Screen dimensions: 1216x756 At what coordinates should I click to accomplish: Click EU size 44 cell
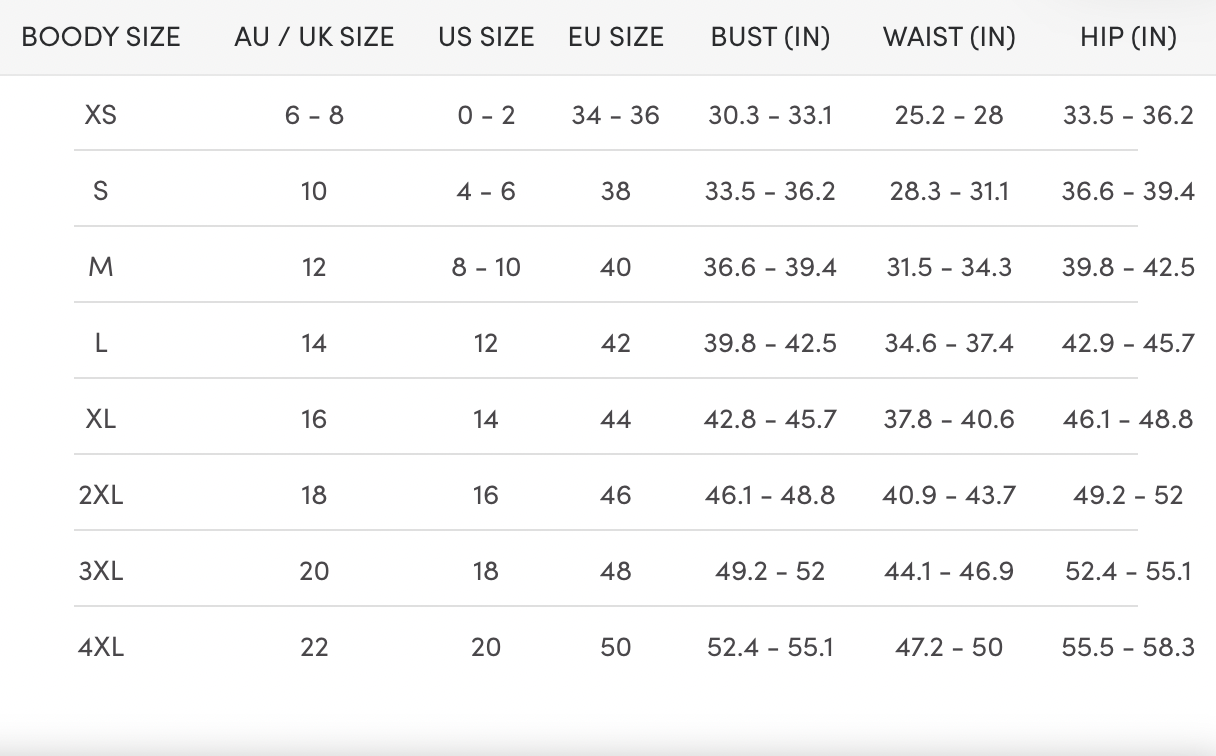pyautogui.click(x=616, y=419)
